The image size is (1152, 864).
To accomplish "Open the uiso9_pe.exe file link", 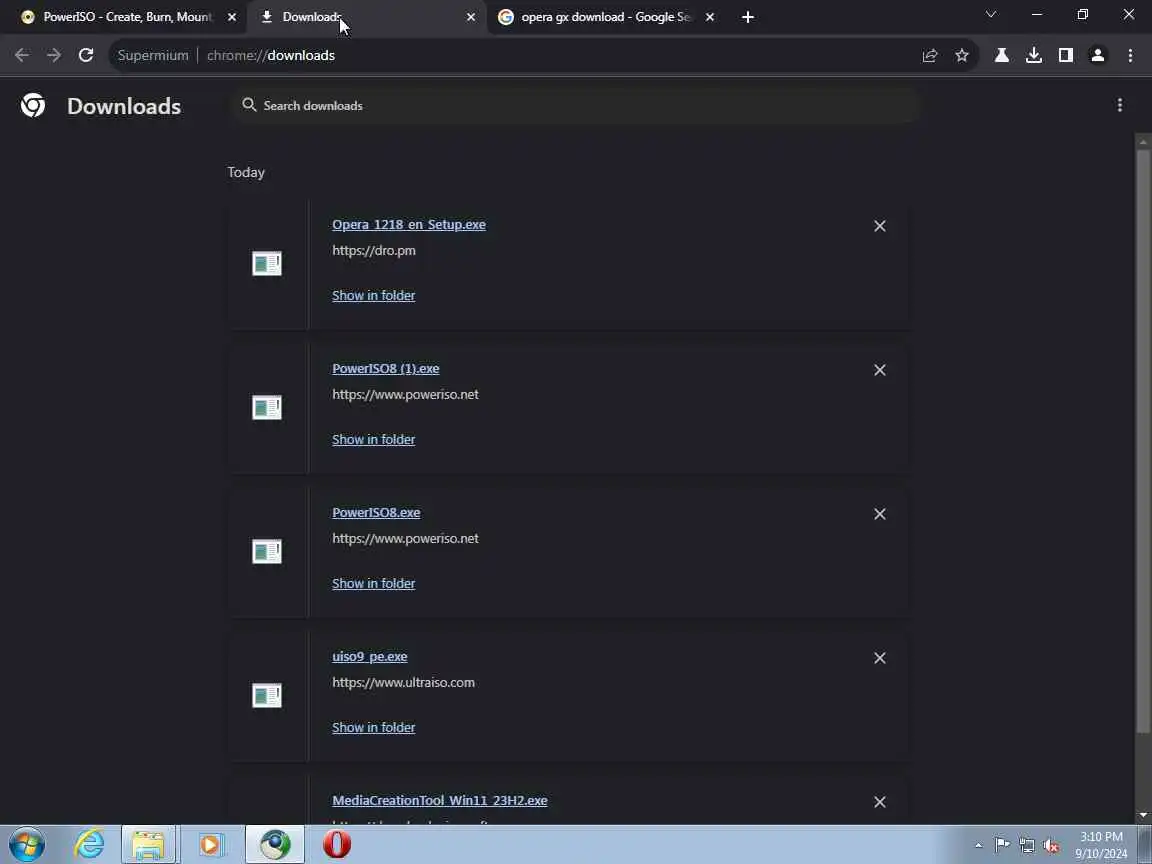I will click(x=370, y=657).
